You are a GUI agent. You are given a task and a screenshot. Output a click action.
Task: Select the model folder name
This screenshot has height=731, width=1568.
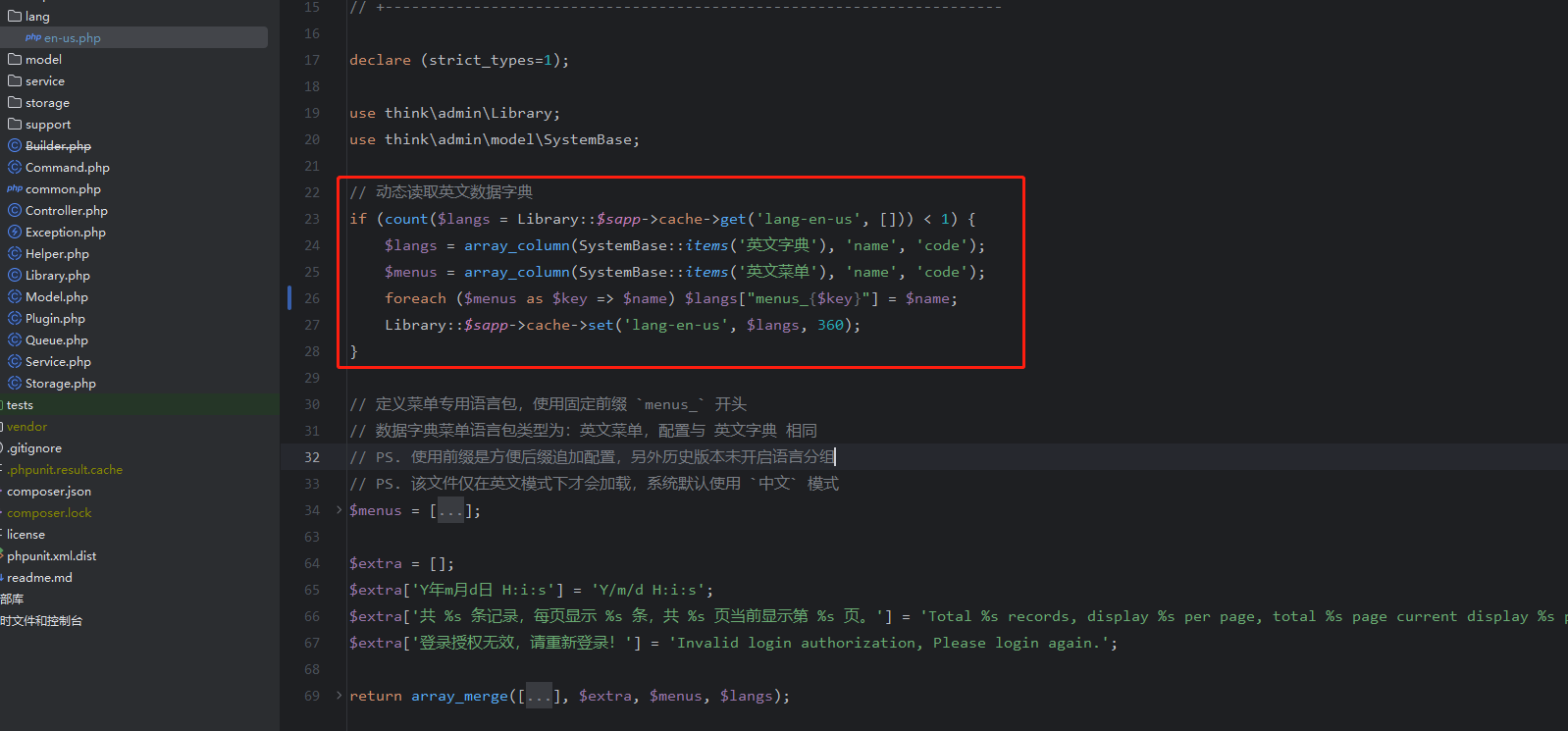pyautogui.click(x=43, y=60)
